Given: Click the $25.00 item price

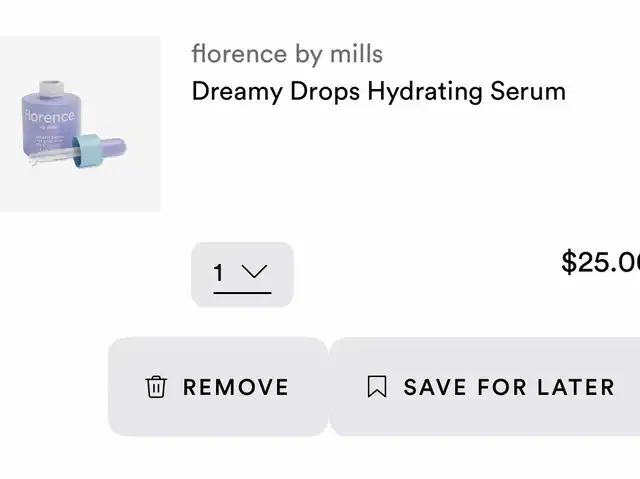Looking at the screenshot, I should 600,262.
